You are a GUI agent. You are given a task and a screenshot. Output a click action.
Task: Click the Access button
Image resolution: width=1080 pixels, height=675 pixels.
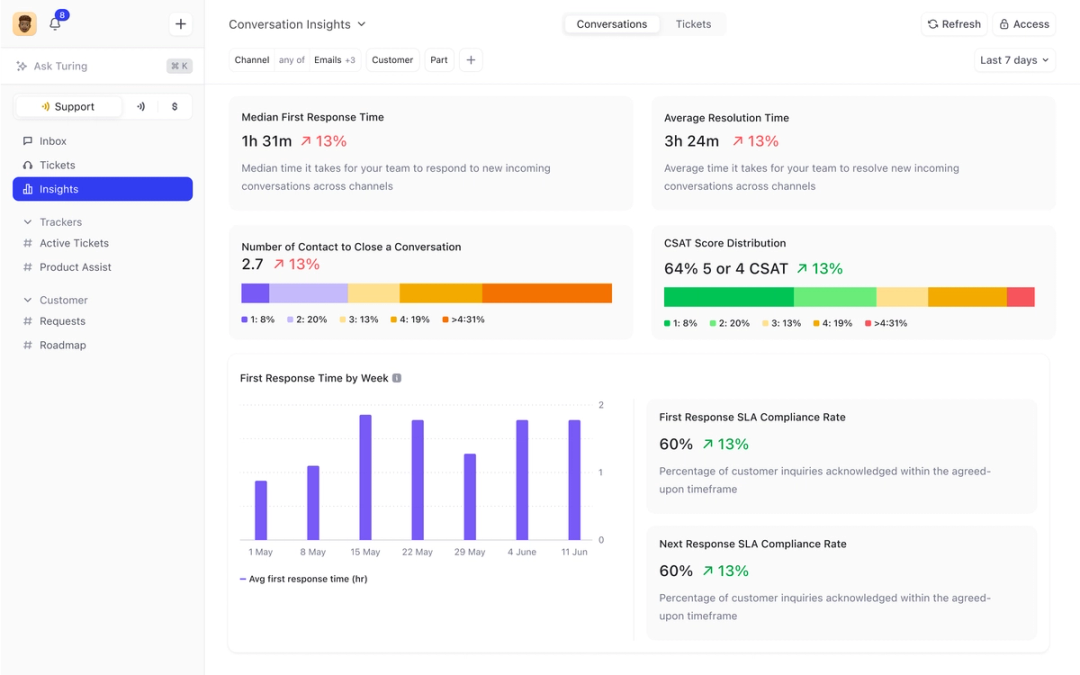coord(1024,24)
